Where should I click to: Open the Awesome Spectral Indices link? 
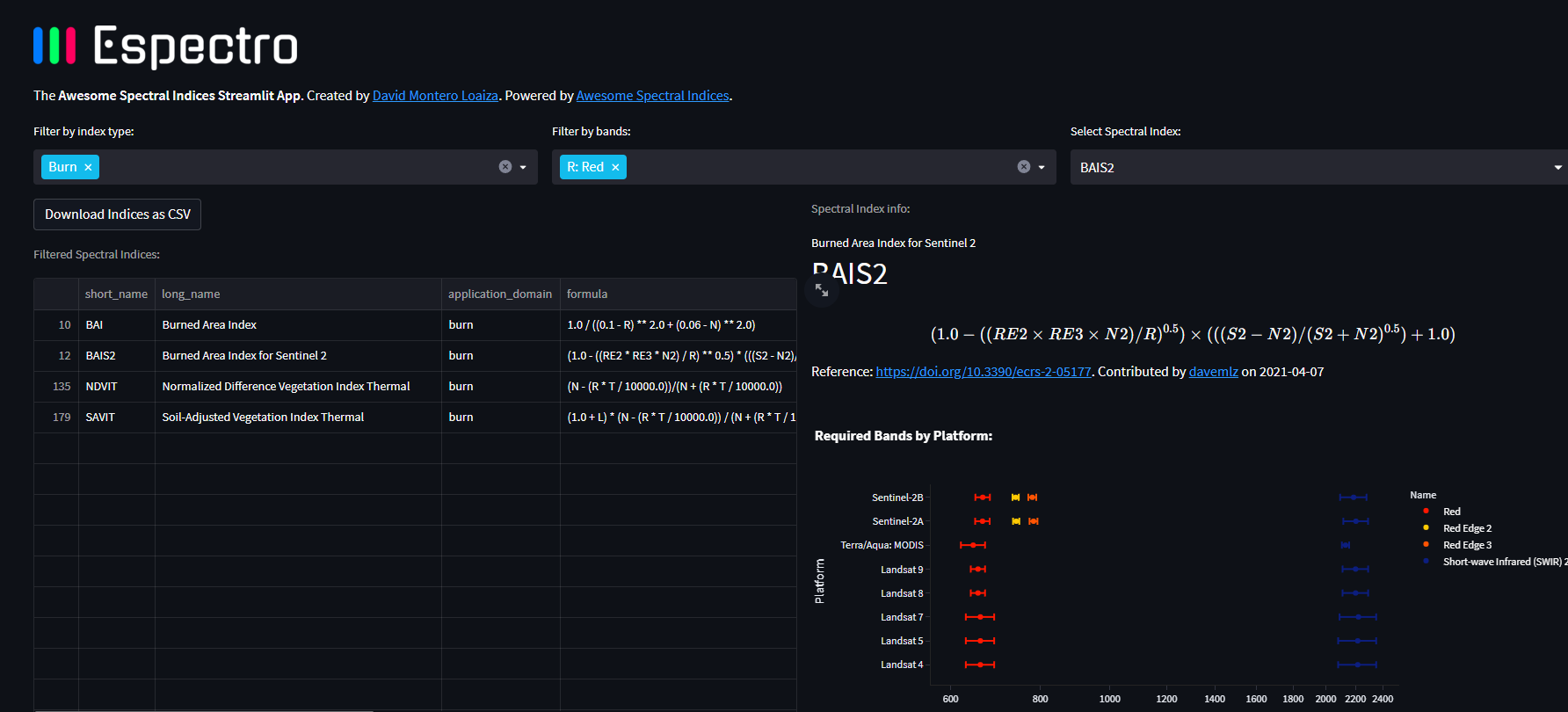point(653,96)
